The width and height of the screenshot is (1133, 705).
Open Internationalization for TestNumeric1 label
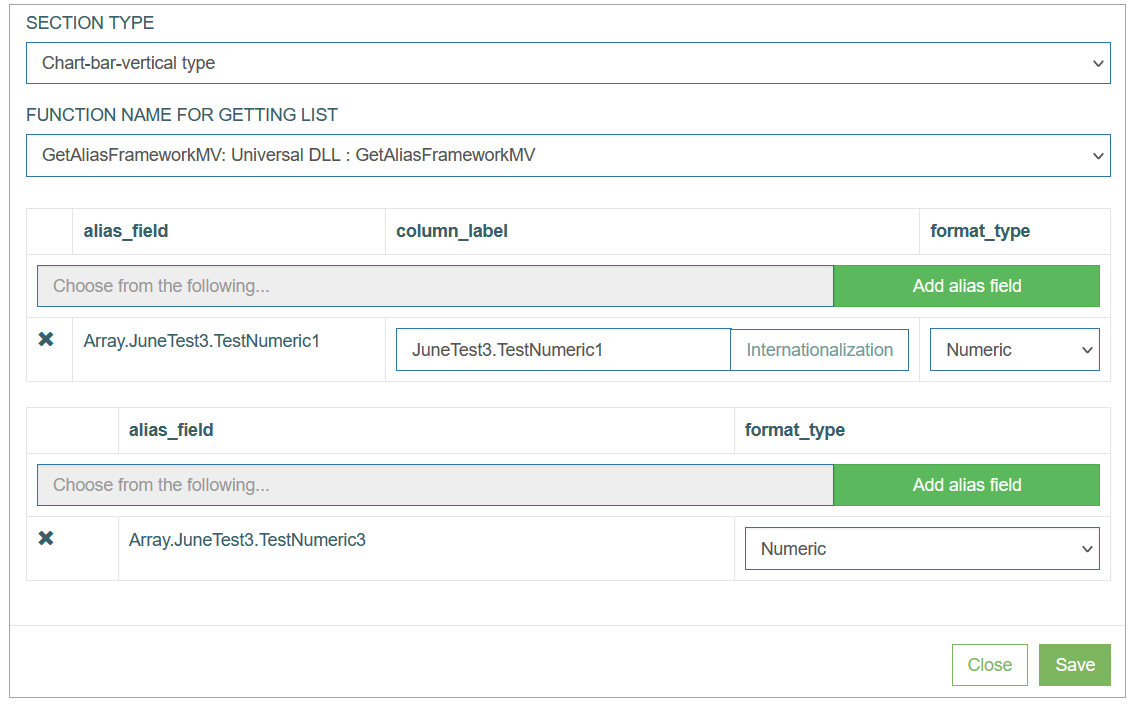tap(819, 350)
